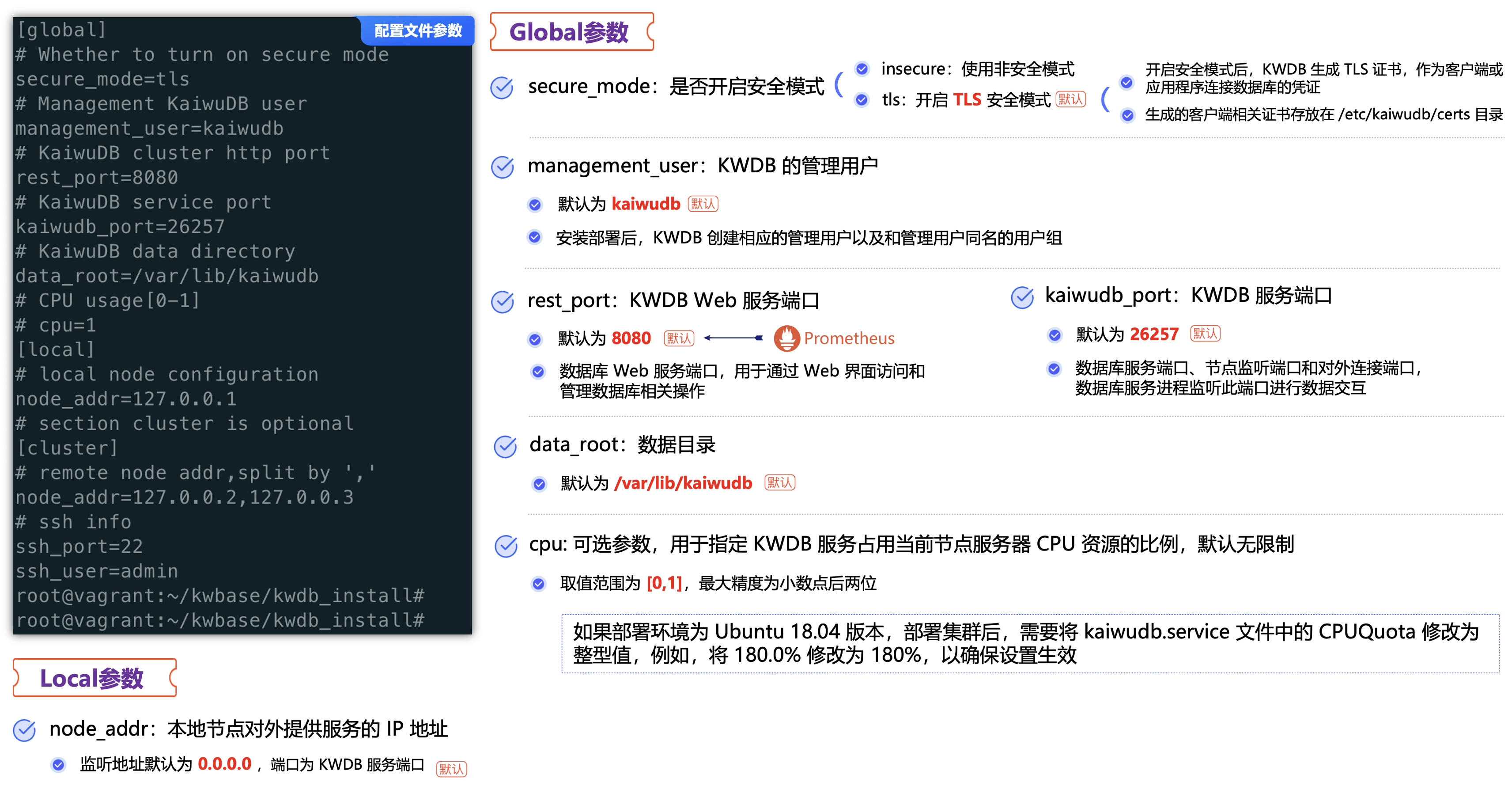This screenshot has width=1512, height=790.
Task: Click the checkmark icon beside node_addr
Action: [x=25, y=730]
